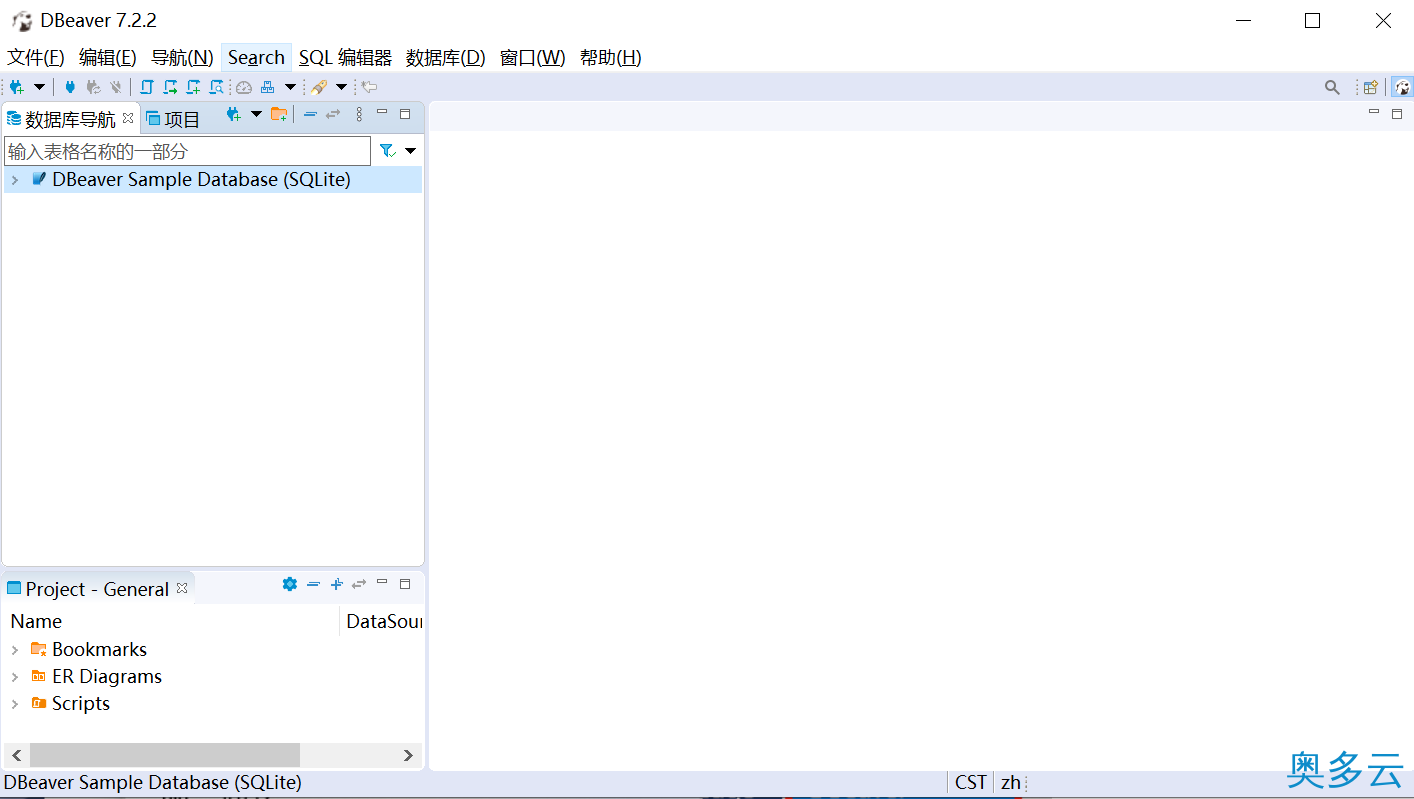Click the blue Connect plug icon
The width and height of the screenshot is (1414, 799).
tap(70, 87)
